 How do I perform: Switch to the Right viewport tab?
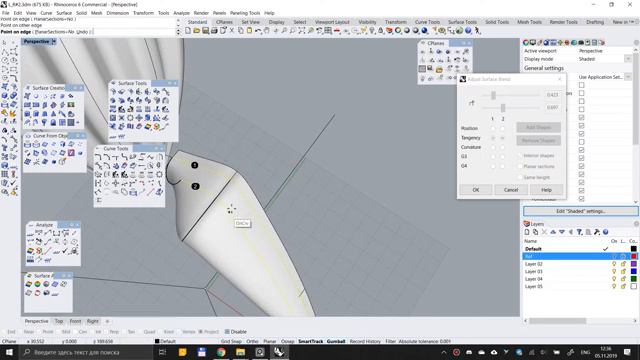click(x=93, y=321)
